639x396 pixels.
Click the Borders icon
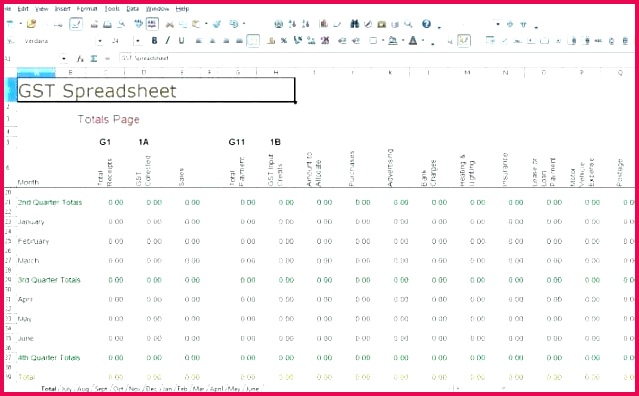[373, 41]
